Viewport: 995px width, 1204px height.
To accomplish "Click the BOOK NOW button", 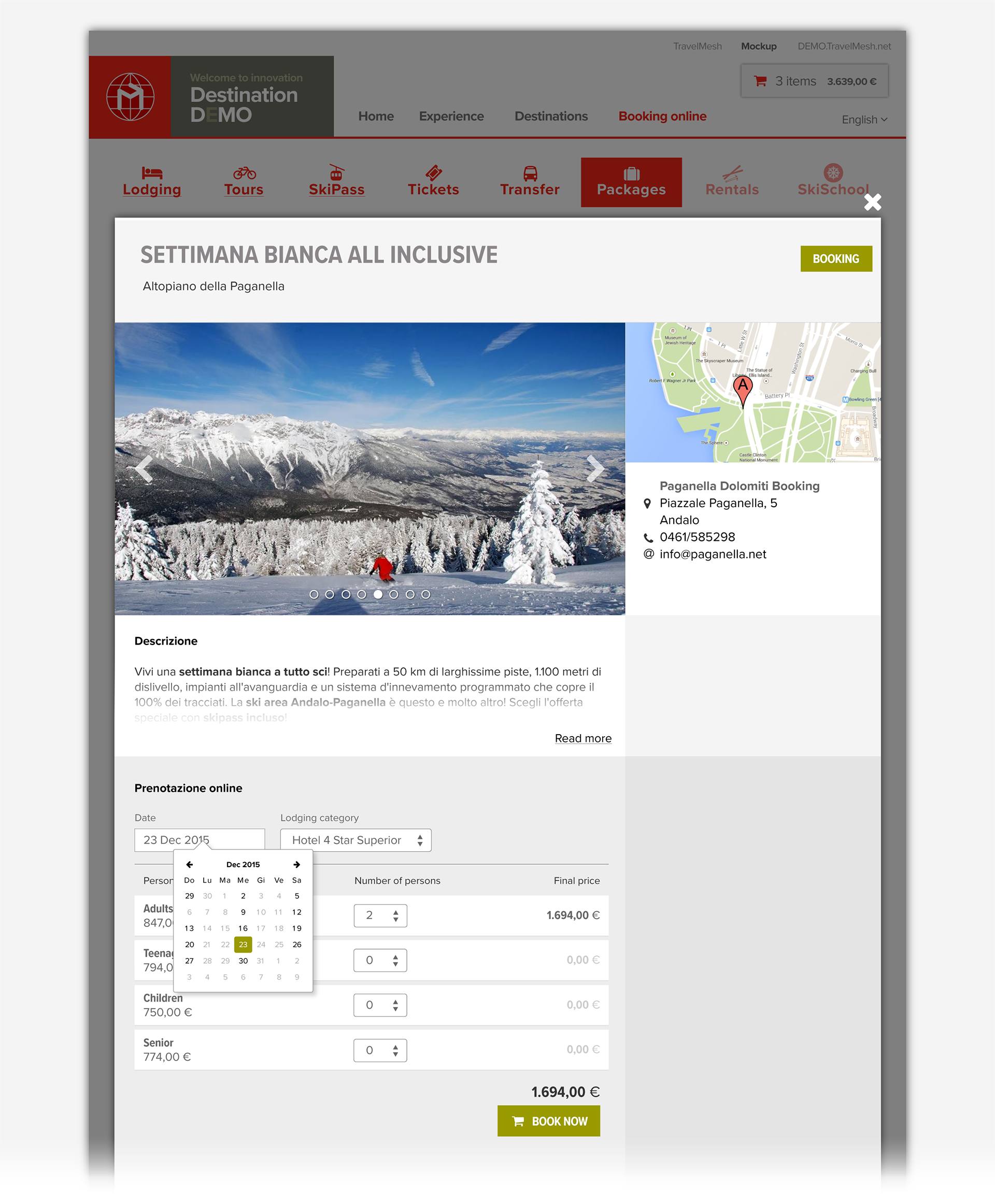I will coord(548,1121).
